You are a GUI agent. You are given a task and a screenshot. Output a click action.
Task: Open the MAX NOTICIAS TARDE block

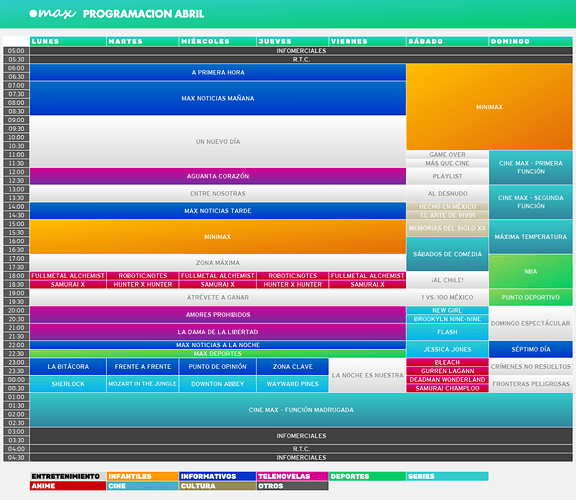(218, 211)
